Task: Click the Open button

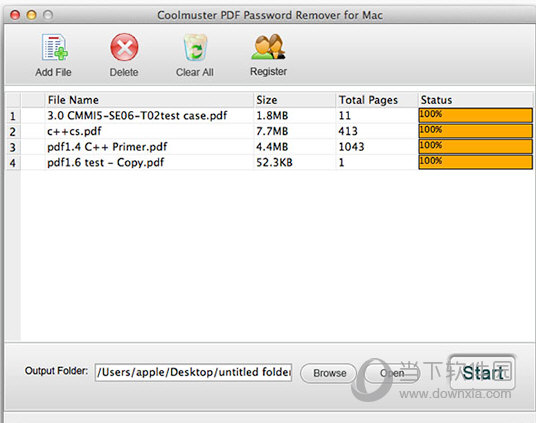Action: (392, 373)
